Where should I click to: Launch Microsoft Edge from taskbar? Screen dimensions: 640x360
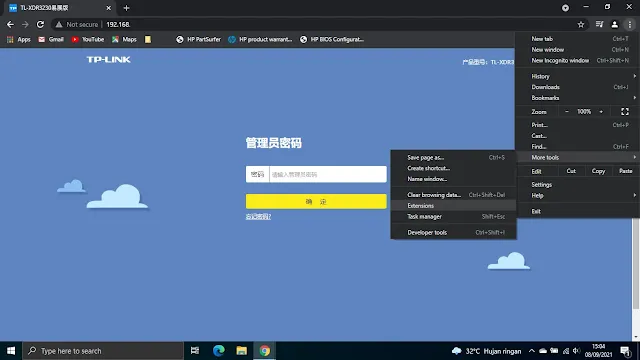[218, 351]
